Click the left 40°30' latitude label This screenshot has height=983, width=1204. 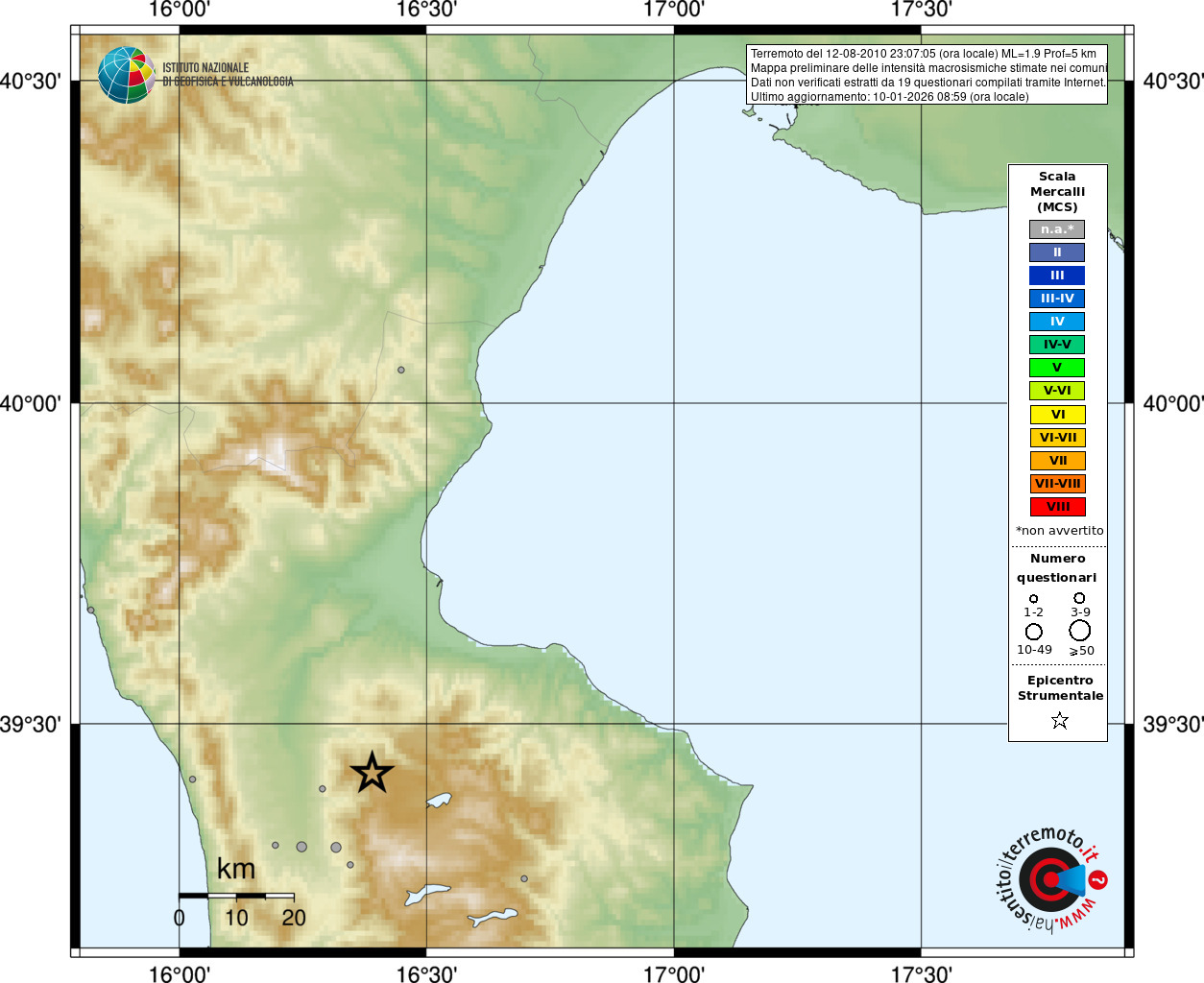click(31, 81)
